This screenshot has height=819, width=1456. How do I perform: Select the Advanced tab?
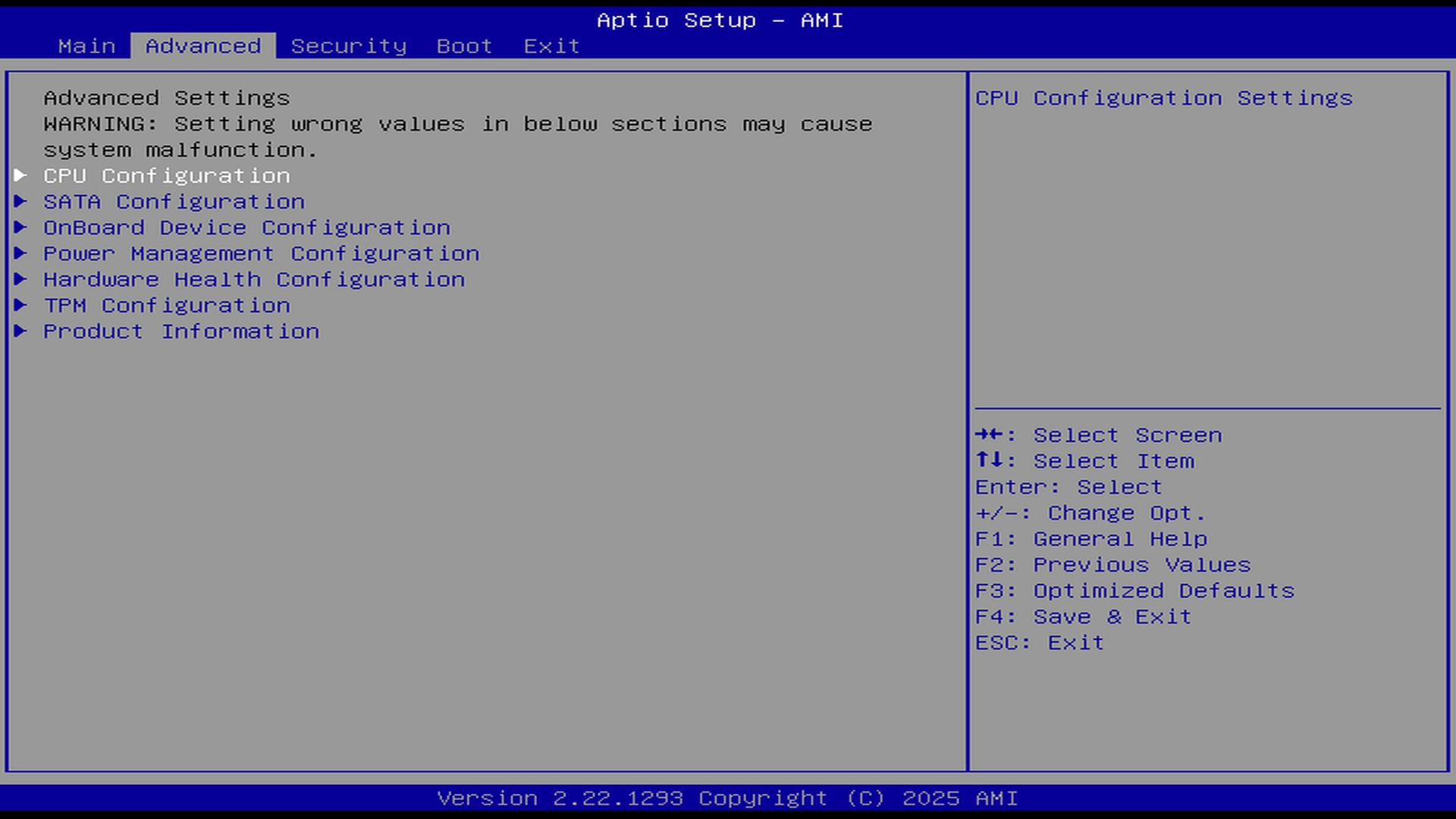point(203,46)
